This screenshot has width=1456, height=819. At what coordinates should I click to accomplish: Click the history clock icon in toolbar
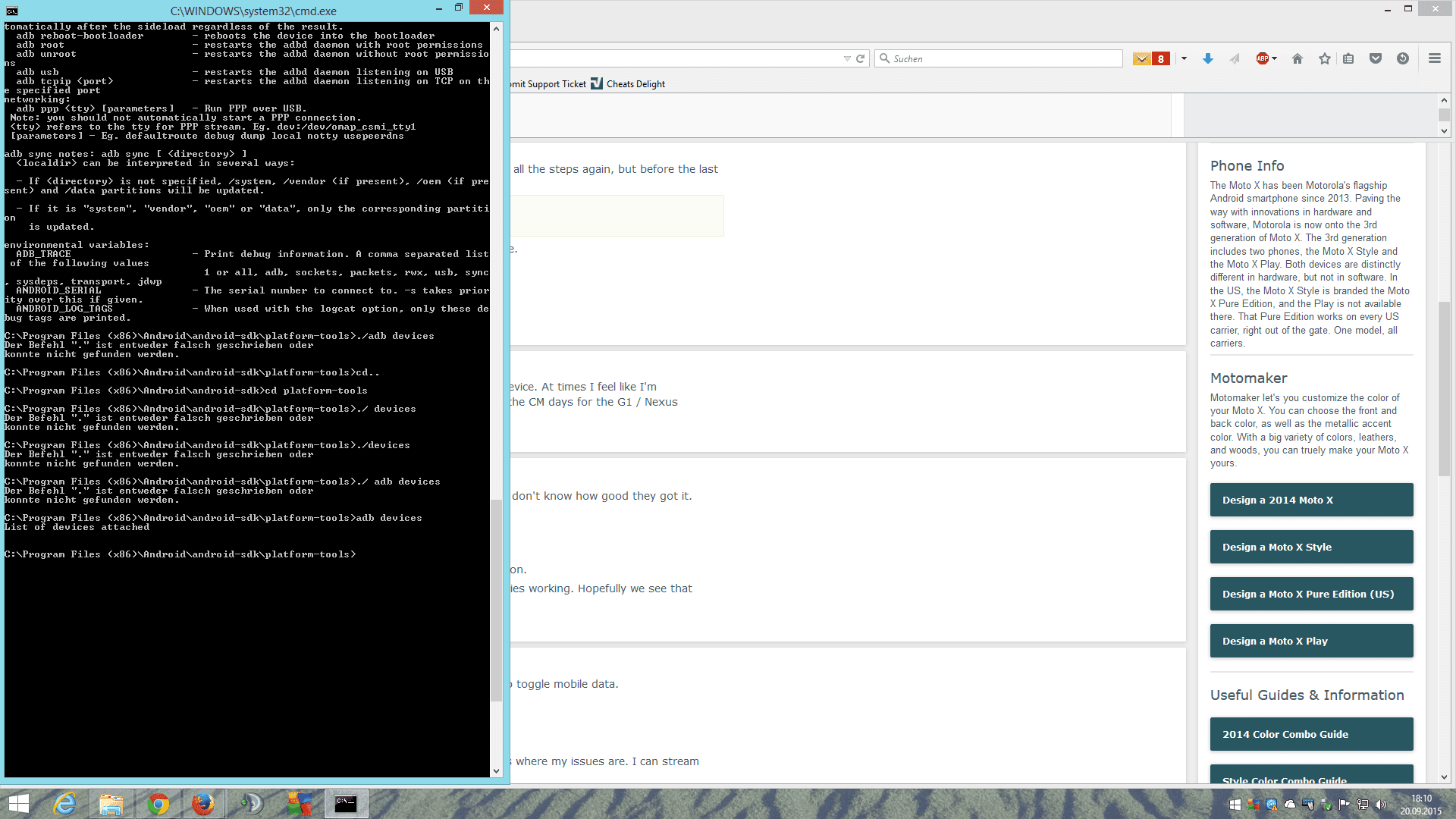1403,58
